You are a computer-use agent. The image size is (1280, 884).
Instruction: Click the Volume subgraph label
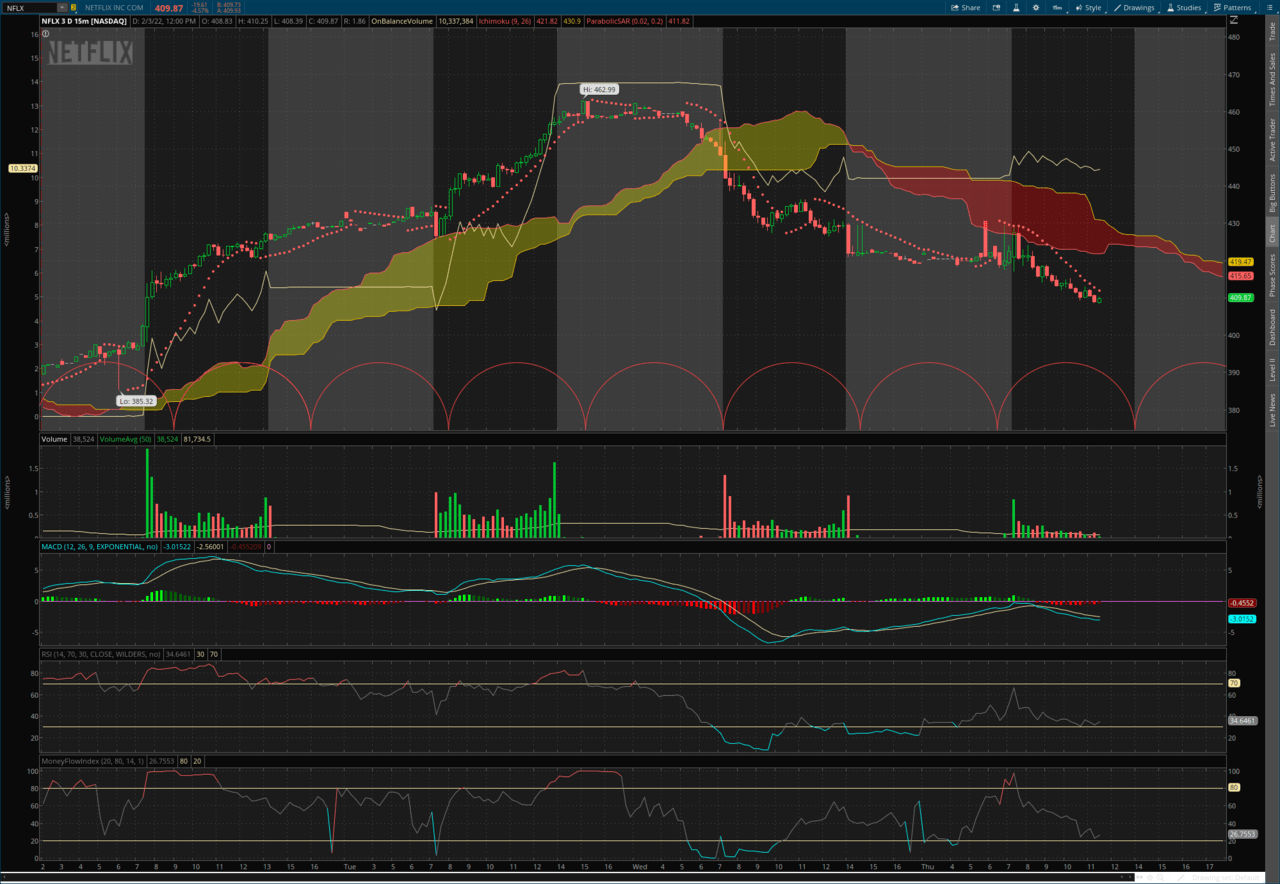[53, 438]
